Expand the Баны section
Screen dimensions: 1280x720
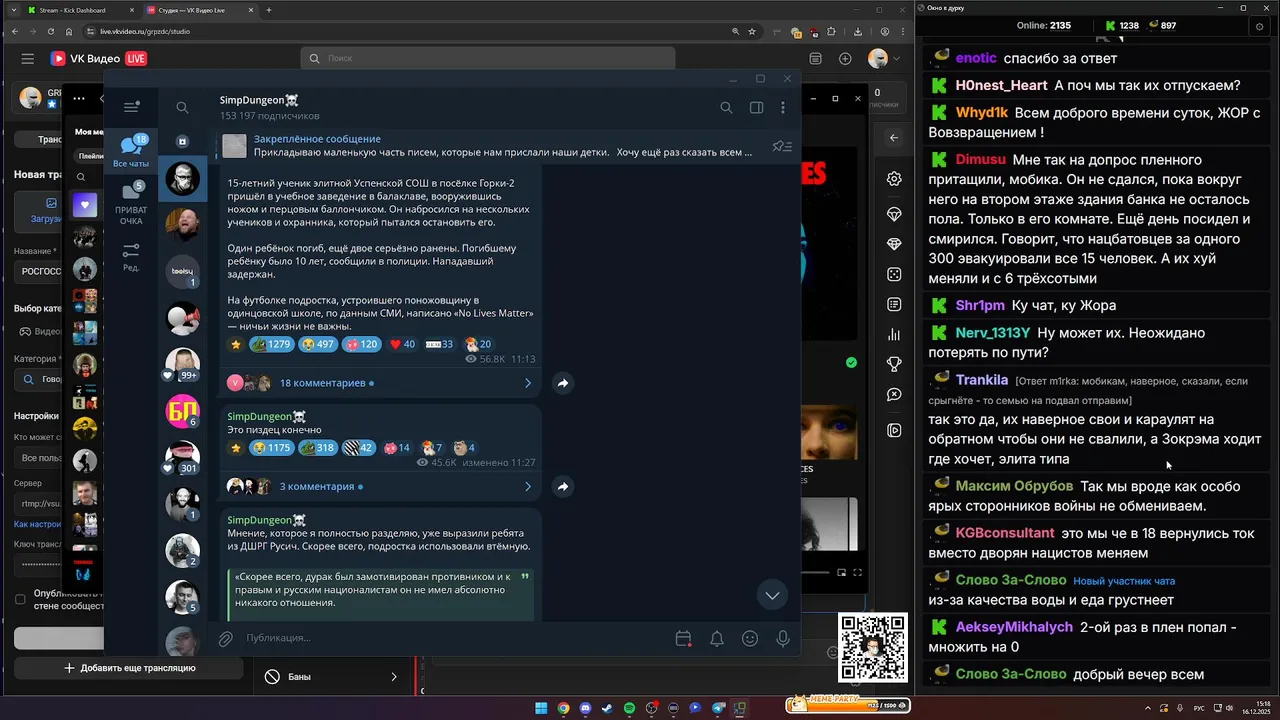(x=331, y=677)
